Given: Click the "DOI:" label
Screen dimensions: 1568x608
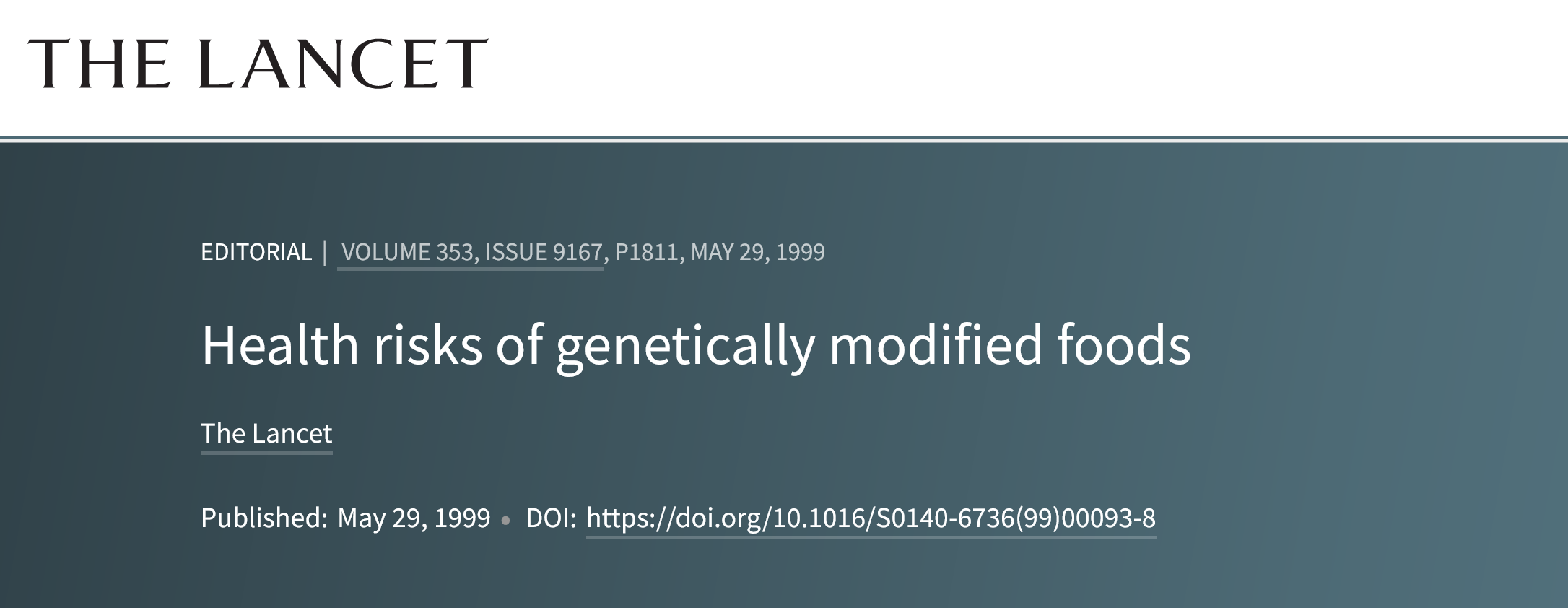Looking at the screenshot, I should 551,518.
